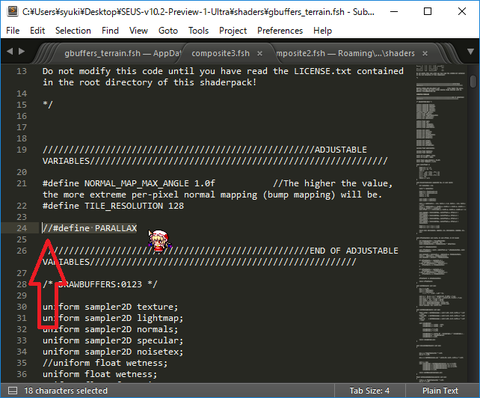Viewport: 480px width, 398px height.
Task: Click the DRAWBUFFERS:0123 comment line
Action: [x=100, y=284]
